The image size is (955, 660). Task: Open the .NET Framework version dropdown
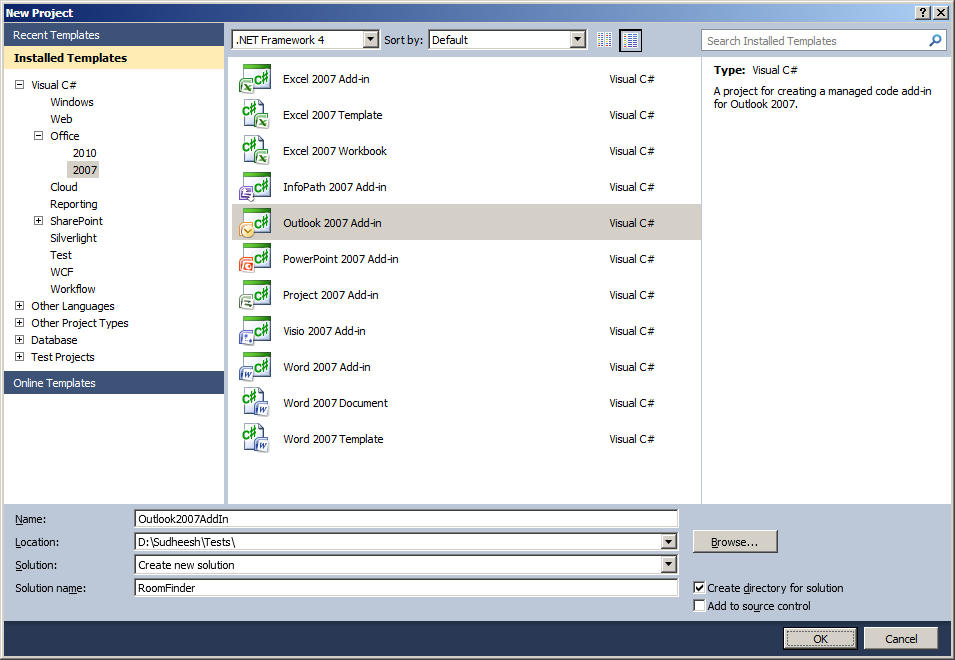pos(370,40)
